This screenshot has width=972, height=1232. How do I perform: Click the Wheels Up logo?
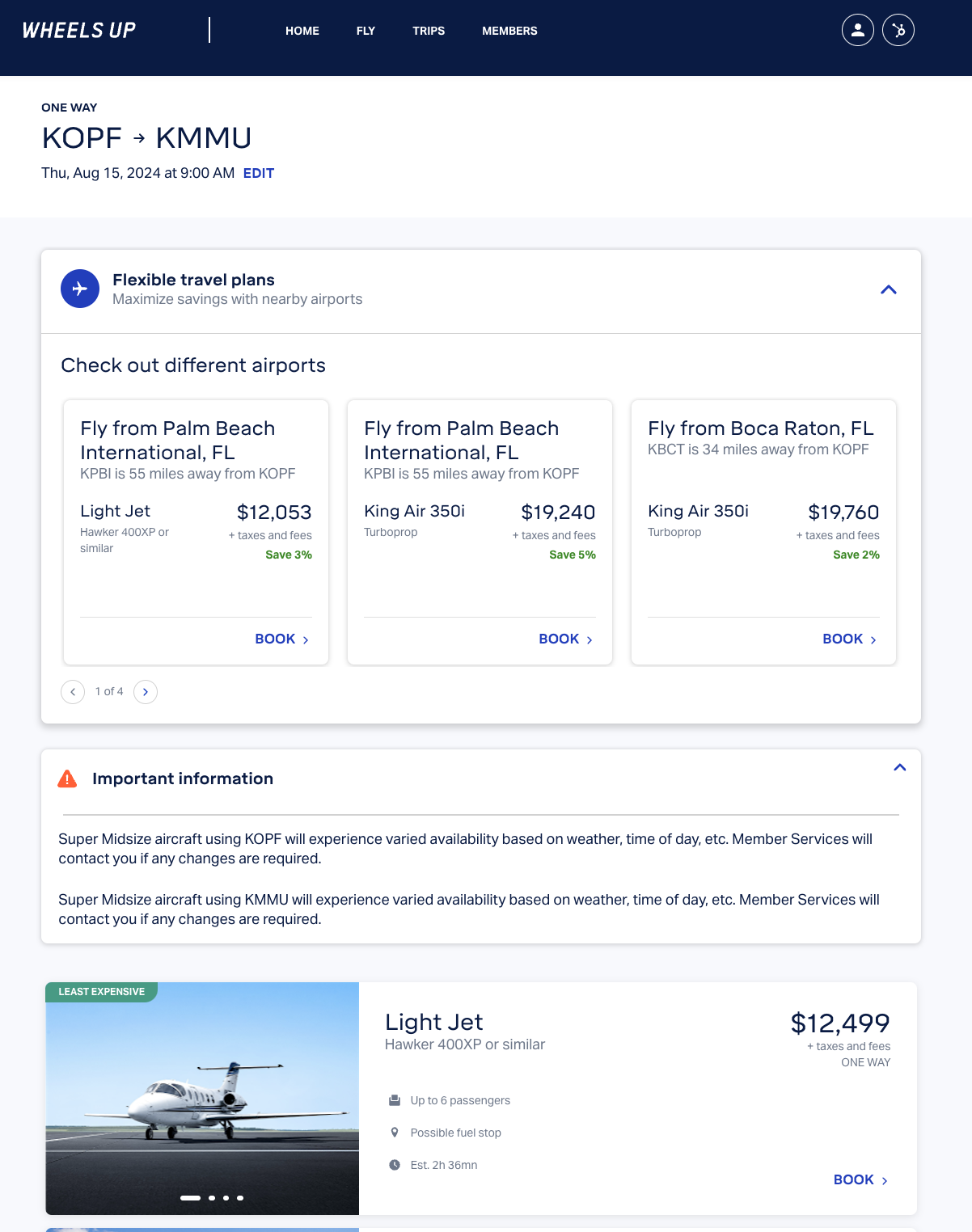78,30
